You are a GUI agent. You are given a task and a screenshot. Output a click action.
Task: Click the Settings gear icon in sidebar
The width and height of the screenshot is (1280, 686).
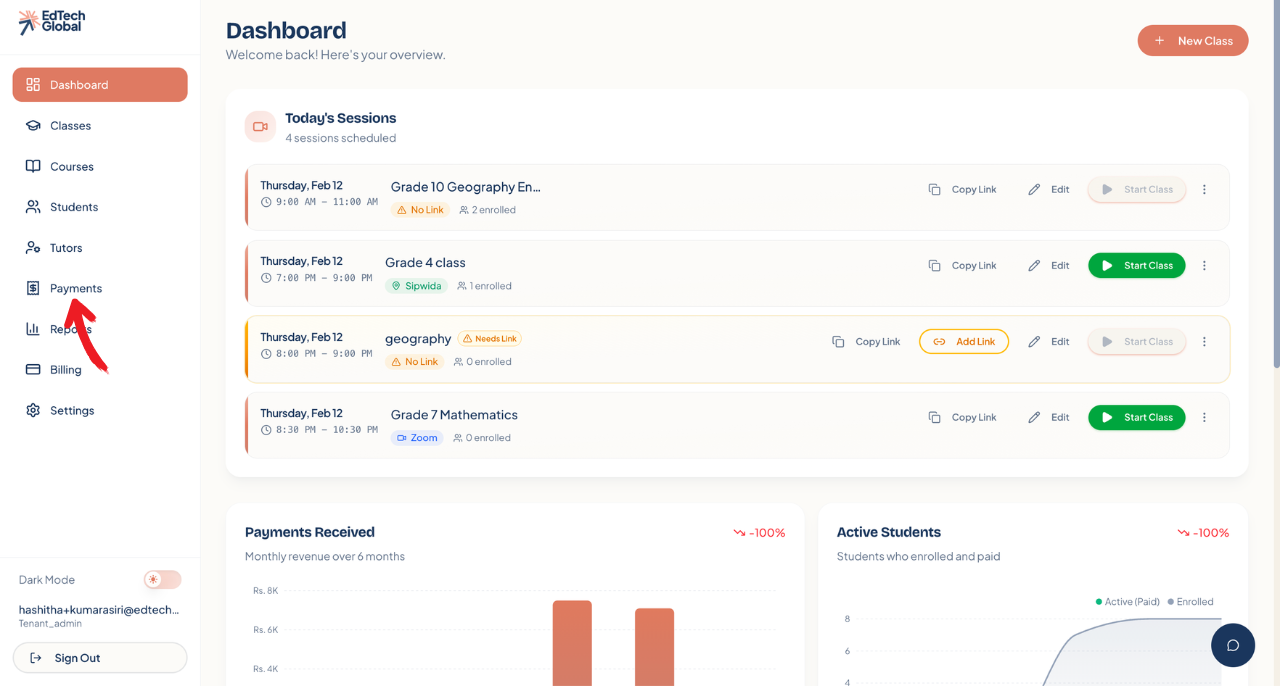33,411
